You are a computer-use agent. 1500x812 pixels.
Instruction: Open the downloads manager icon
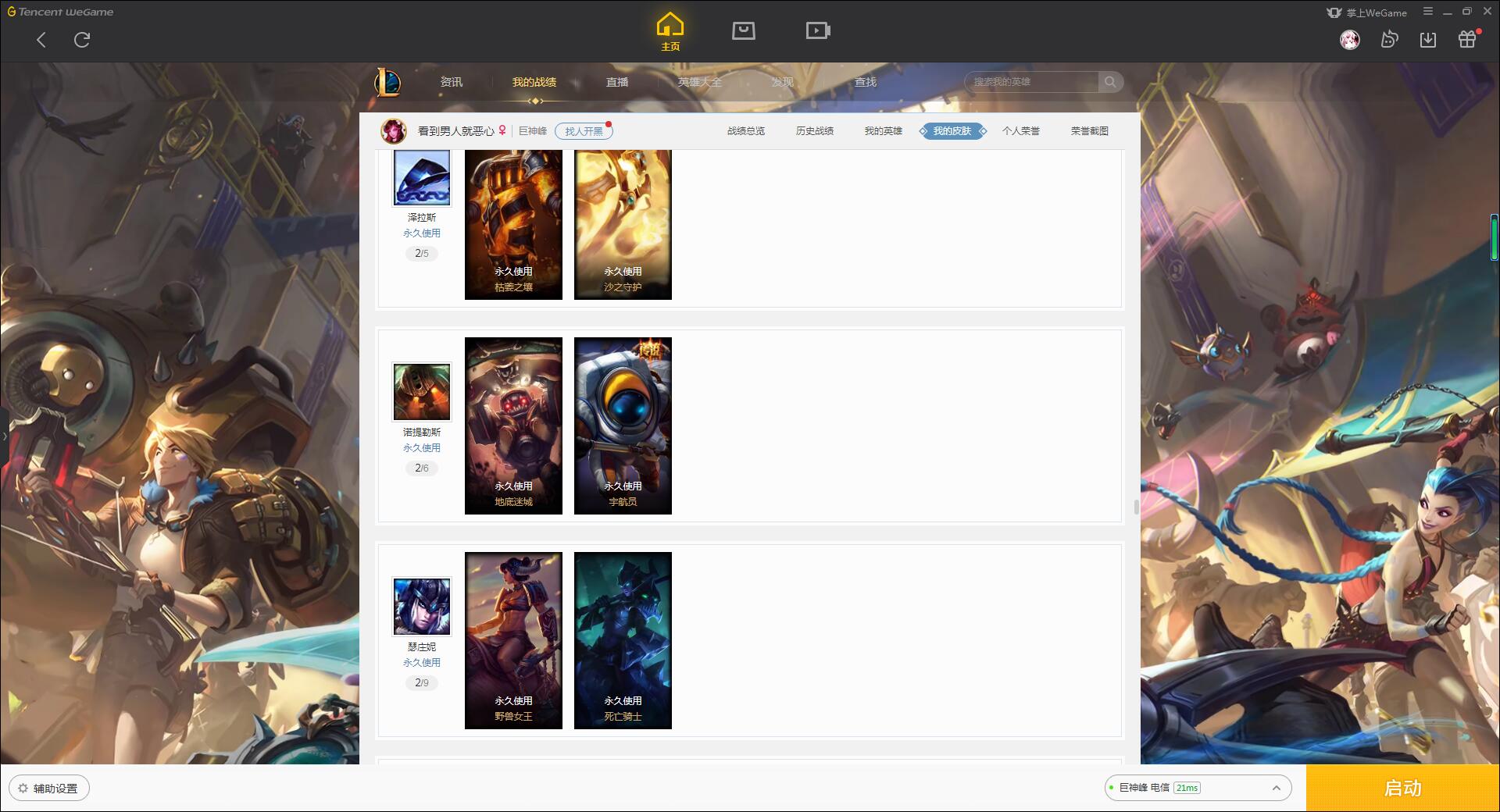click(x=1428, y=40)
